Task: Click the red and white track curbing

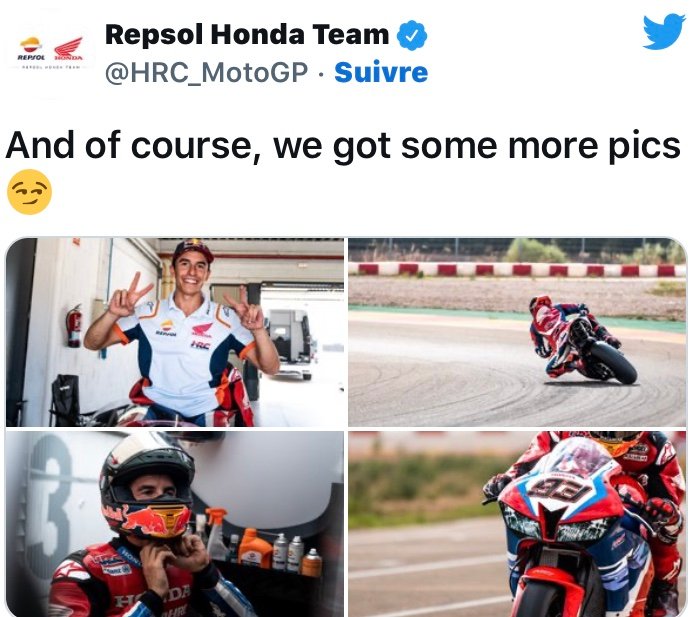Action: coord(517,270)
